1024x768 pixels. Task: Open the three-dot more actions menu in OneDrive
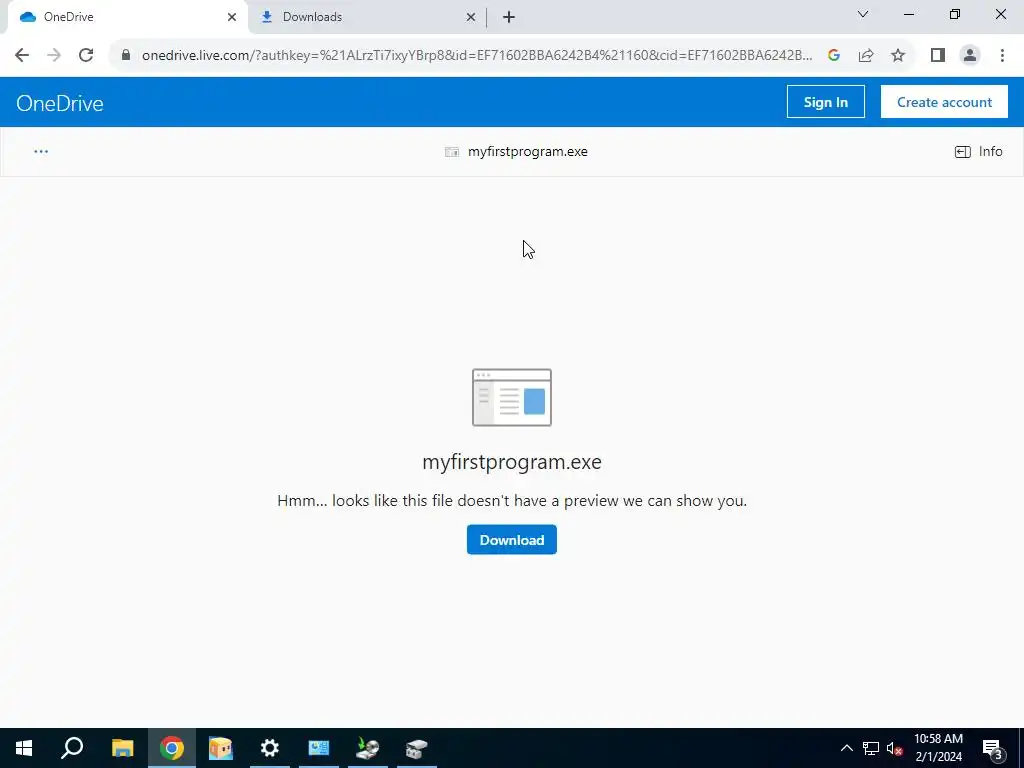pyautogui.click(x=41, y=152)
